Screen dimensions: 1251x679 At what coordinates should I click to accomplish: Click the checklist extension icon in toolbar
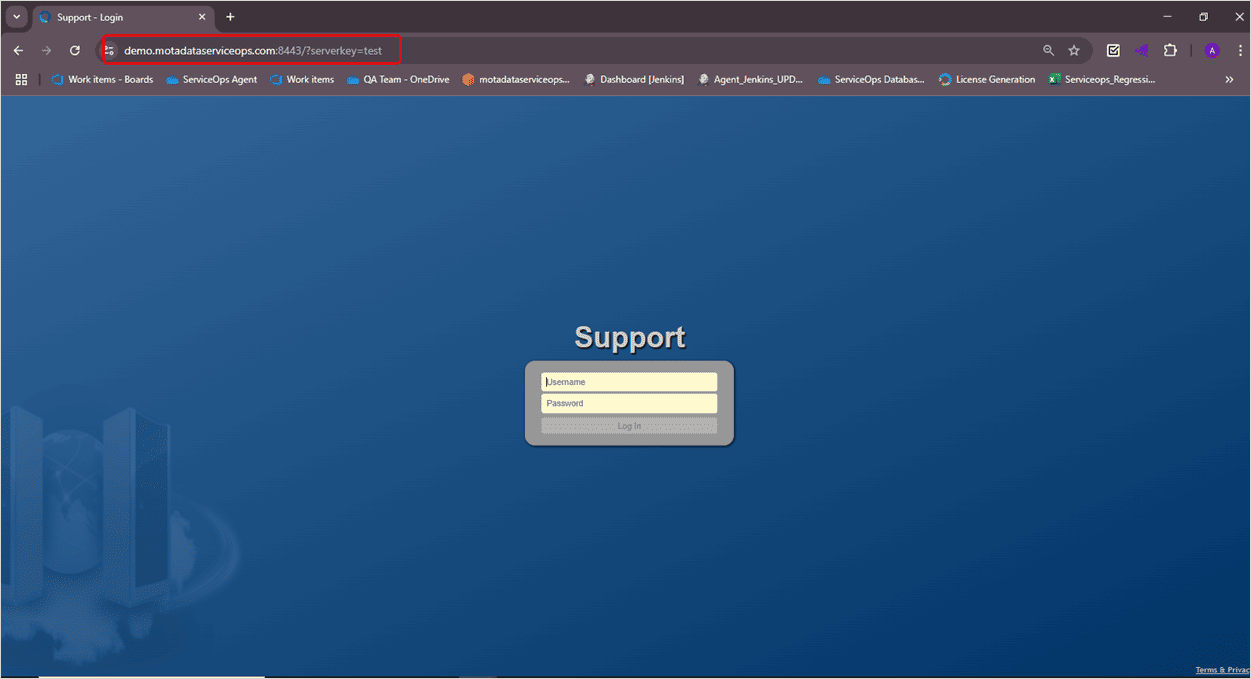point(1113,50)
